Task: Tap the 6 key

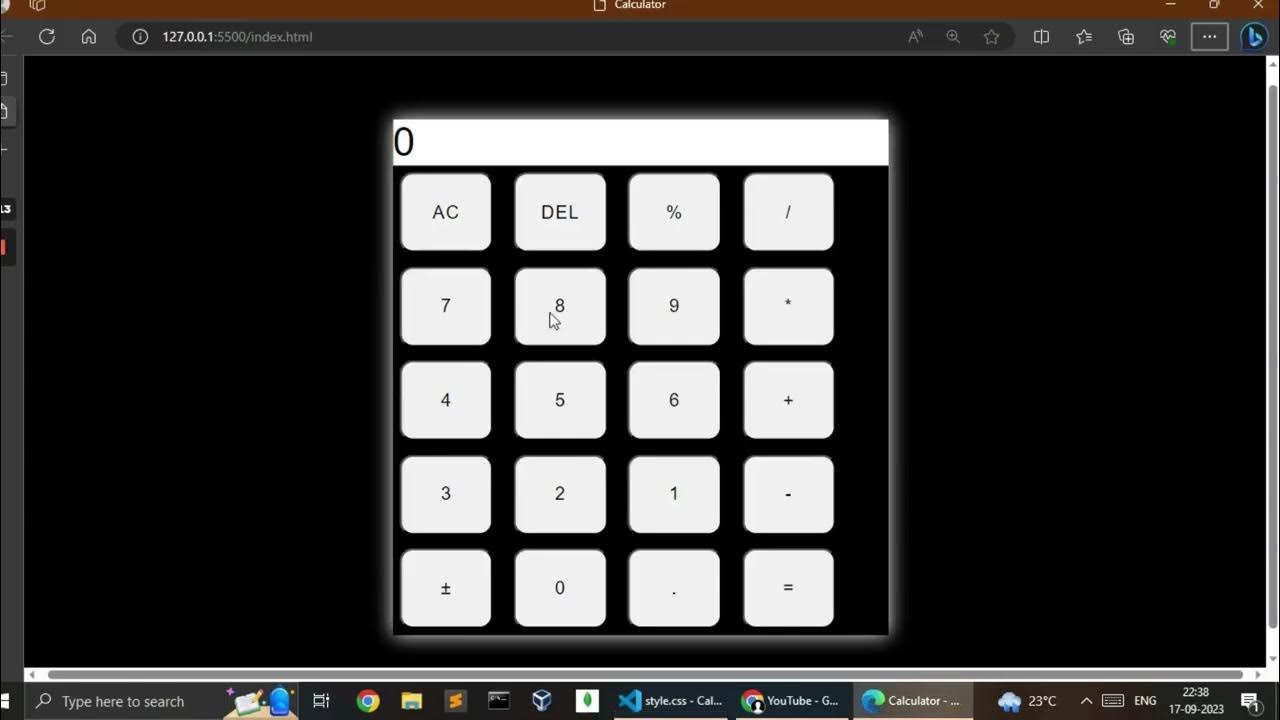Action: 674,400
